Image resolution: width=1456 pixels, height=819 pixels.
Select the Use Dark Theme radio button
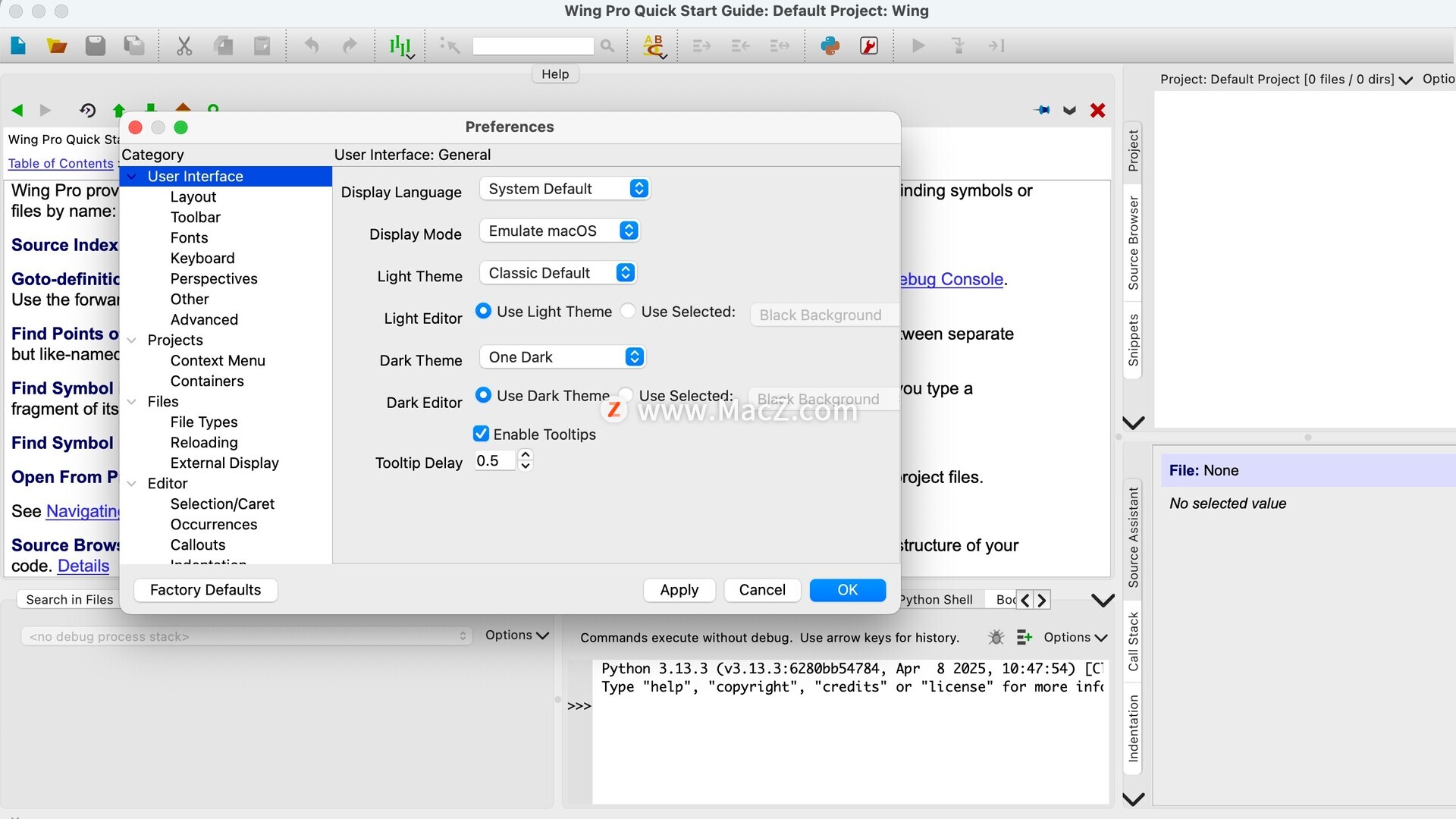tap(483, 395)
